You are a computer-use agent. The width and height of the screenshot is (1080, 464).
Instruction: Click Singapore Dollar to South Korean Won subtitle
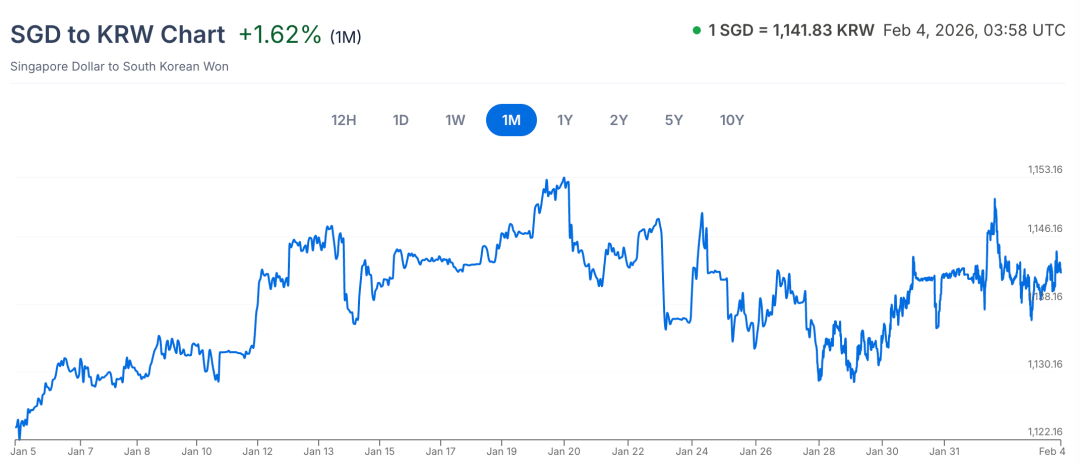(x=118, y=67)
